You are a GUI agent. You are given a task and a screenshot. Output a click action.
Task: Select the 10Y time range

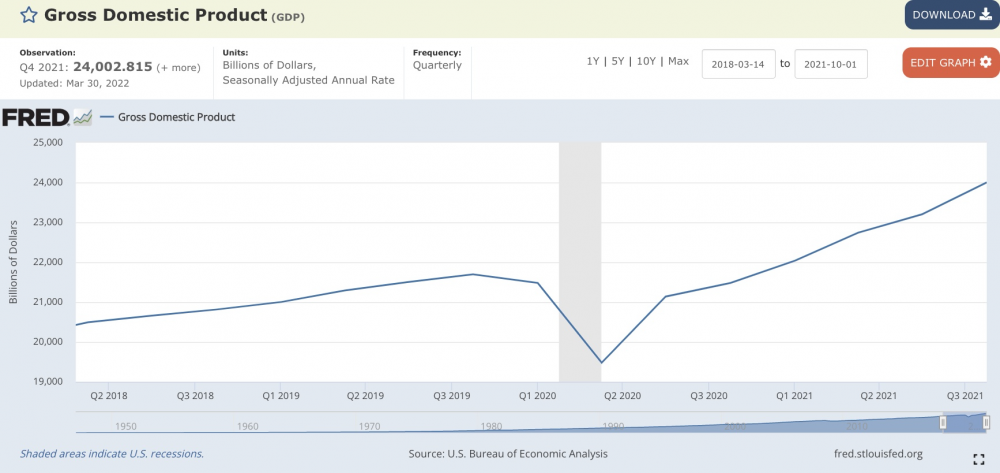pos(646,62)
